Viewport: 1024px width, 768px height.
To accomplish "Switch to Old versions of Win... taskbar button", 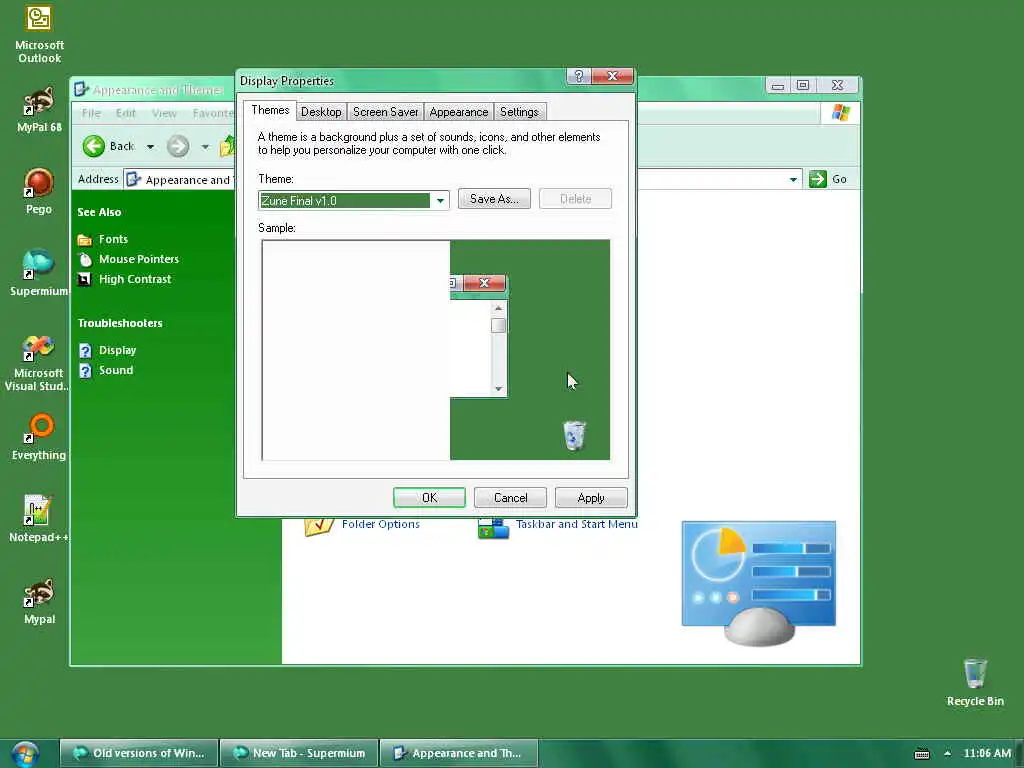I will (x=138, y=754).
